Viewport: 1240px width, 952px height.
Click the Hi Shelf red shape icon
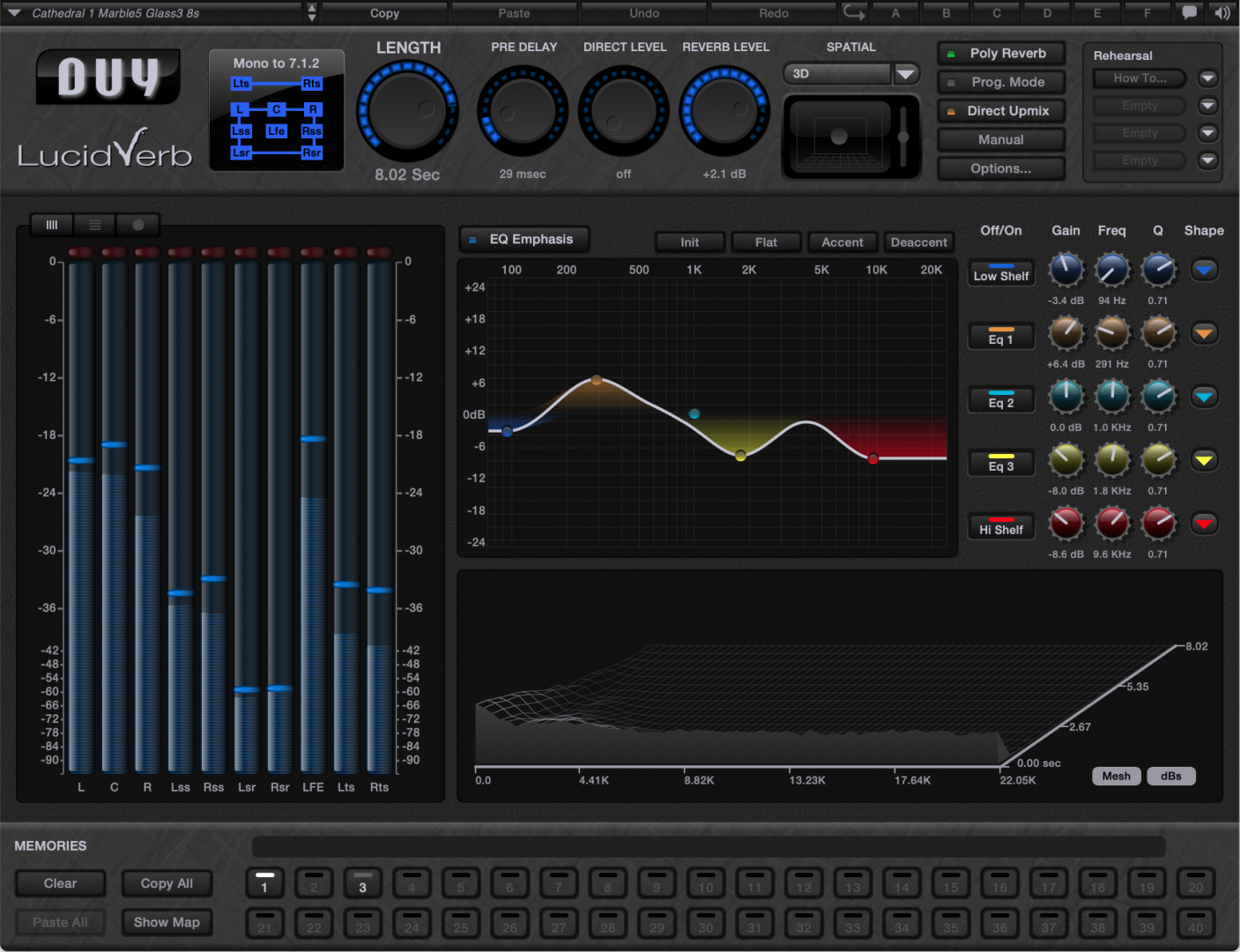click(1204, 524)
